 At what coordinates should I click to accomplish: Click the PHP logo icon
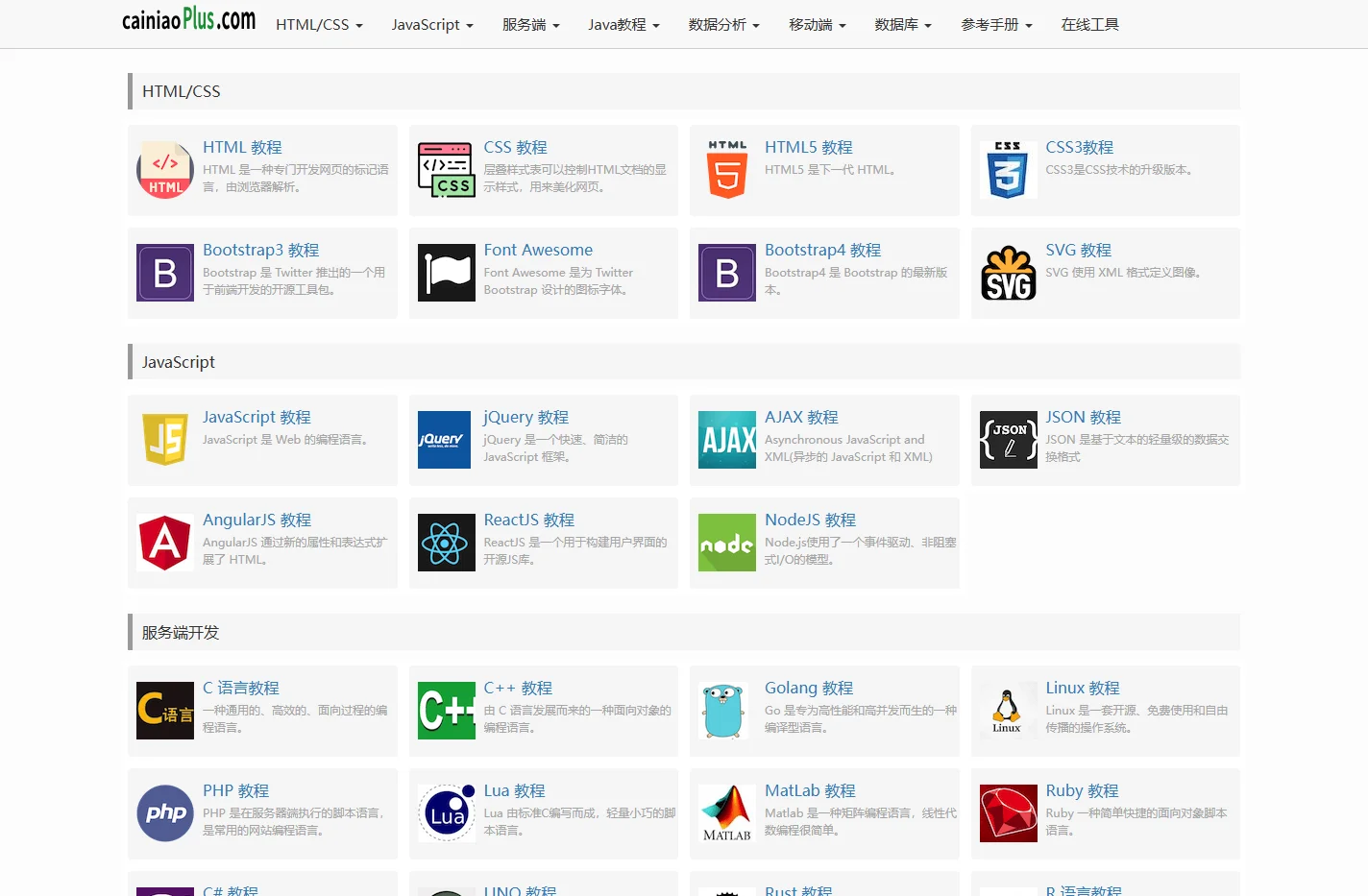165,813
